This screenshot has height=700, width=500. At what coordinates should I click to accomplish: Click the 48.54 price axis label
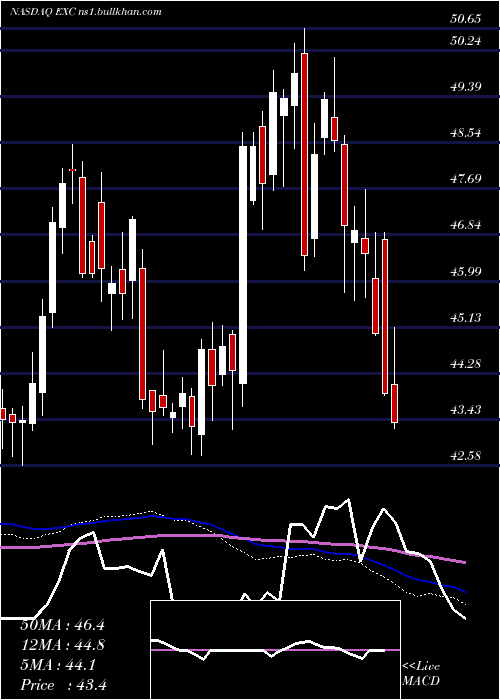(x=466, y=133)
